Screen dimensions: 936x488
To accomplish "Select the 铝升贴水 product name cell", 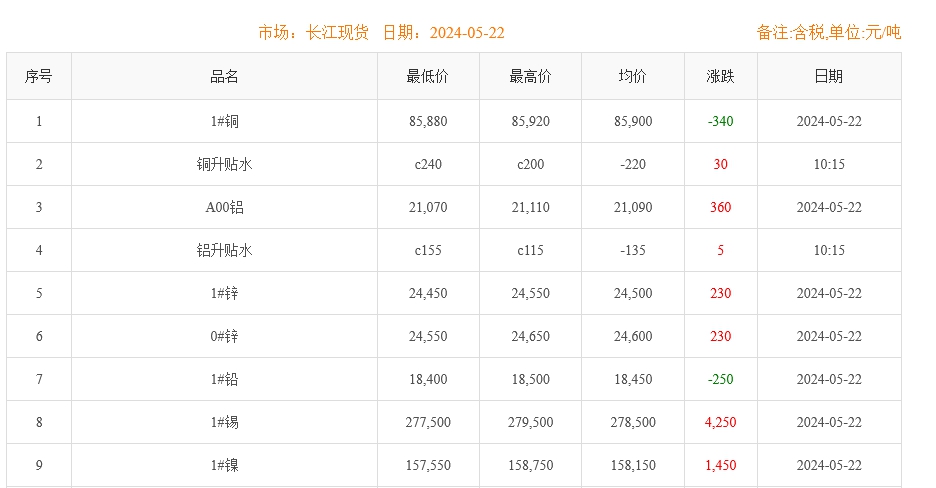I will [224, 251].
